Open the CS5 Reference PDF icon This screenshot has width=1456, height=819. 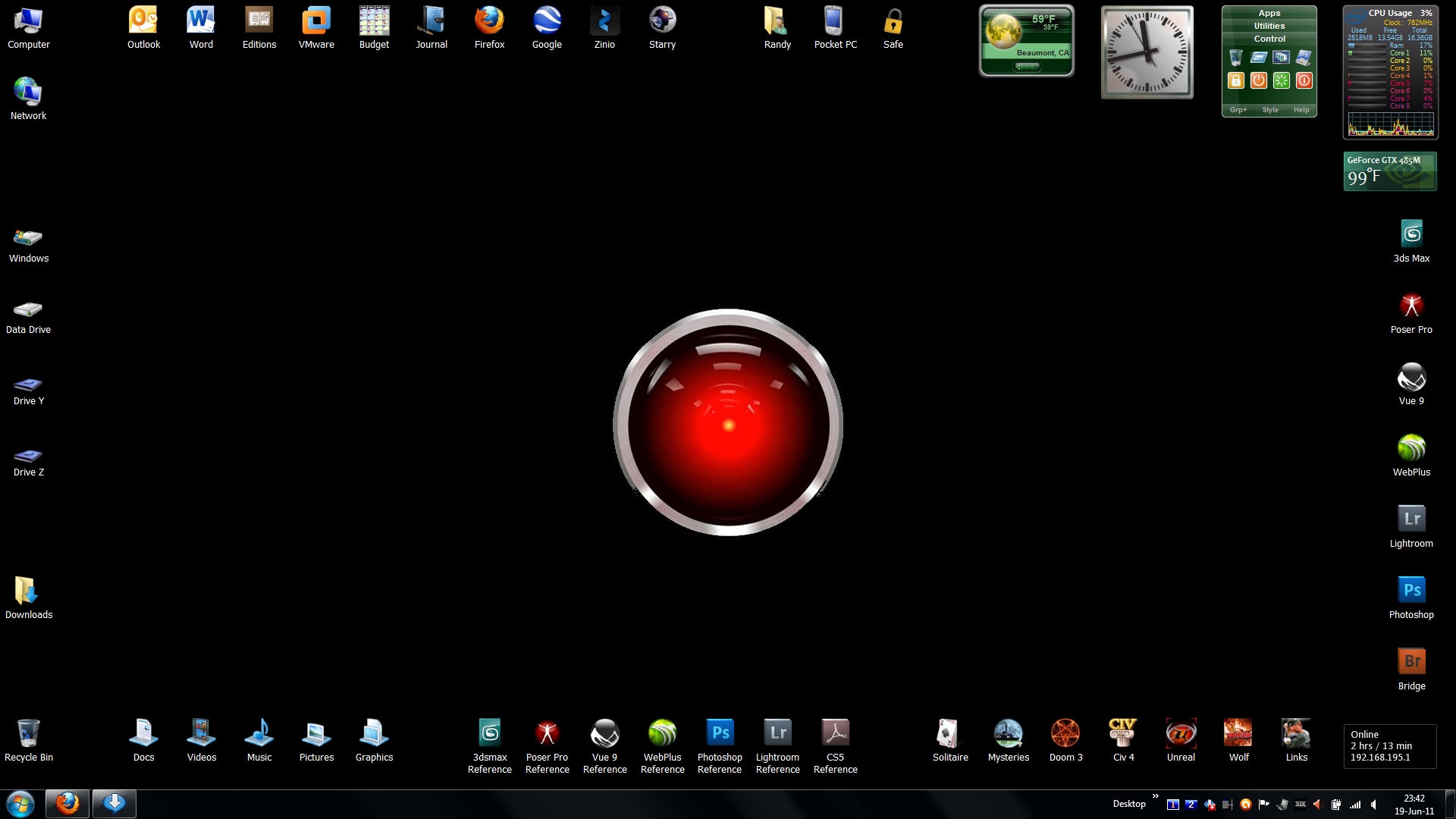835,746
